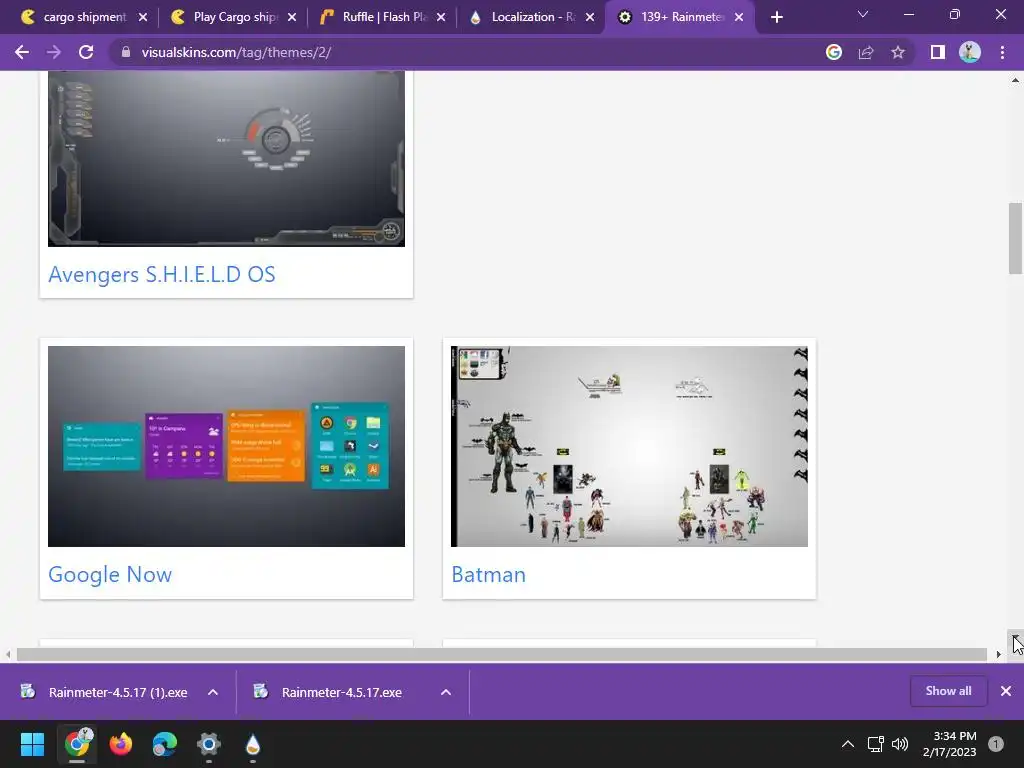
Task: Open volume control tray icon
Action: [x=900, y=744]
